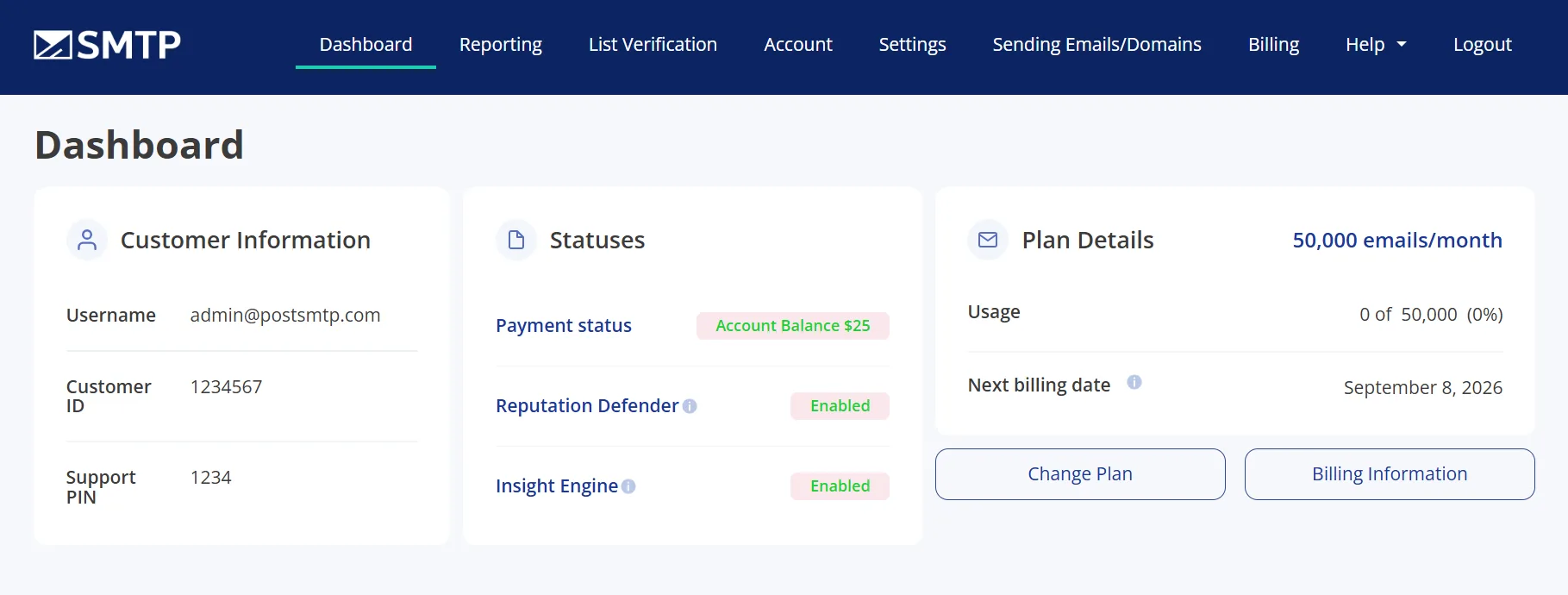The width and height of the screenshot is (1568, 595).
Task: Open Billing Information button
Action: click(1390, 474)
